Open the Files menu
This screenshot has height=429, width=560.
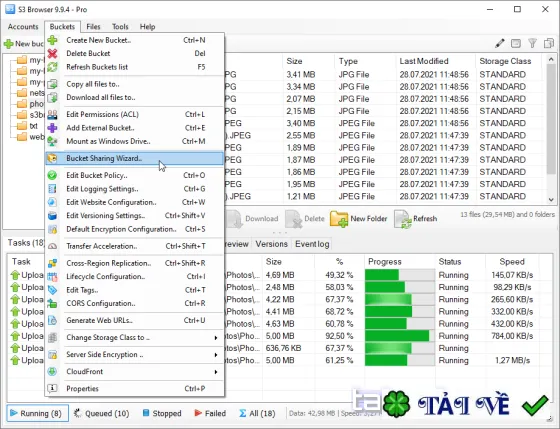click(93, 27)
